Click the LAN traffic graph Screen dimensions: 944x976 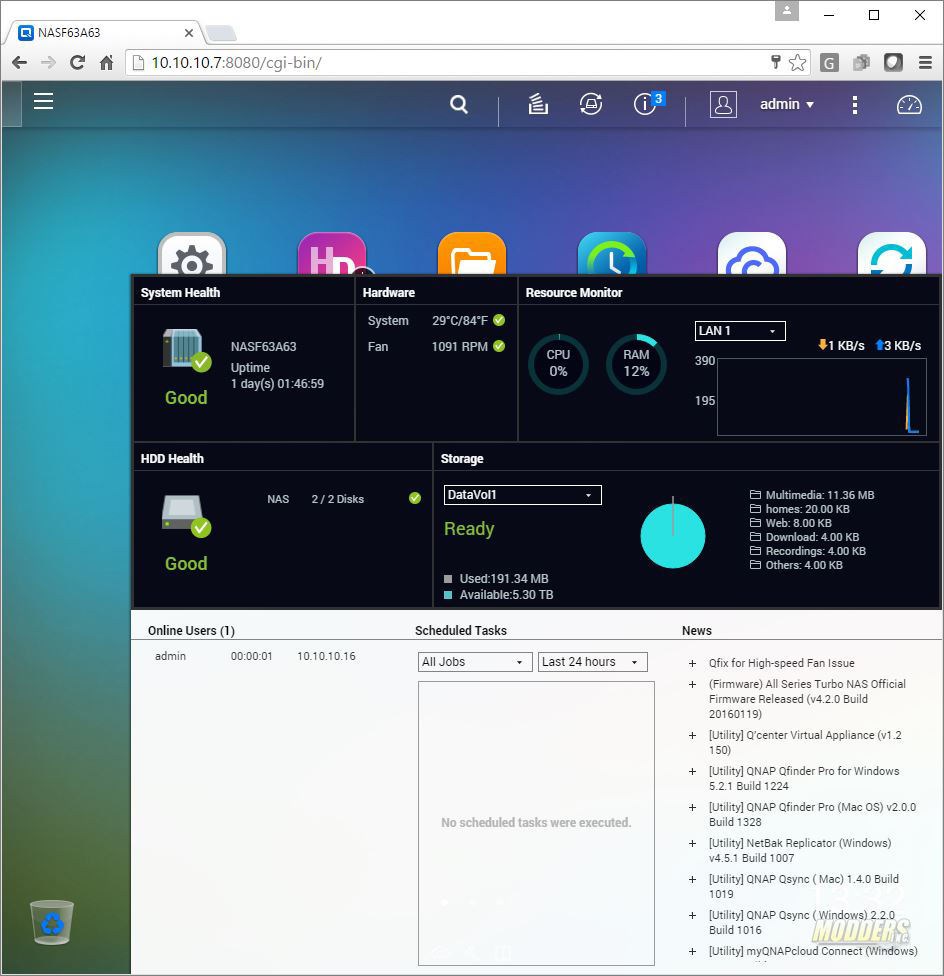click(821, 397)
